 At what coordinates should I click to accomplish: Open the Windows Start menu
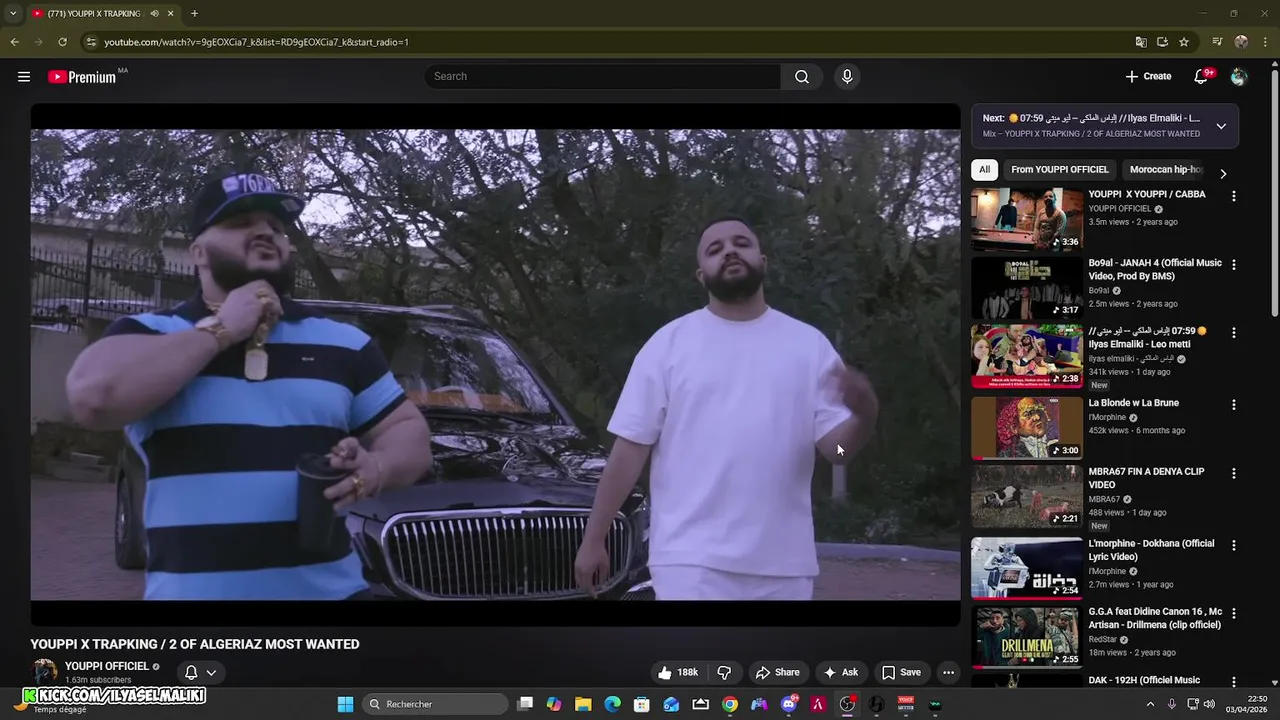(x=345, y=704)
